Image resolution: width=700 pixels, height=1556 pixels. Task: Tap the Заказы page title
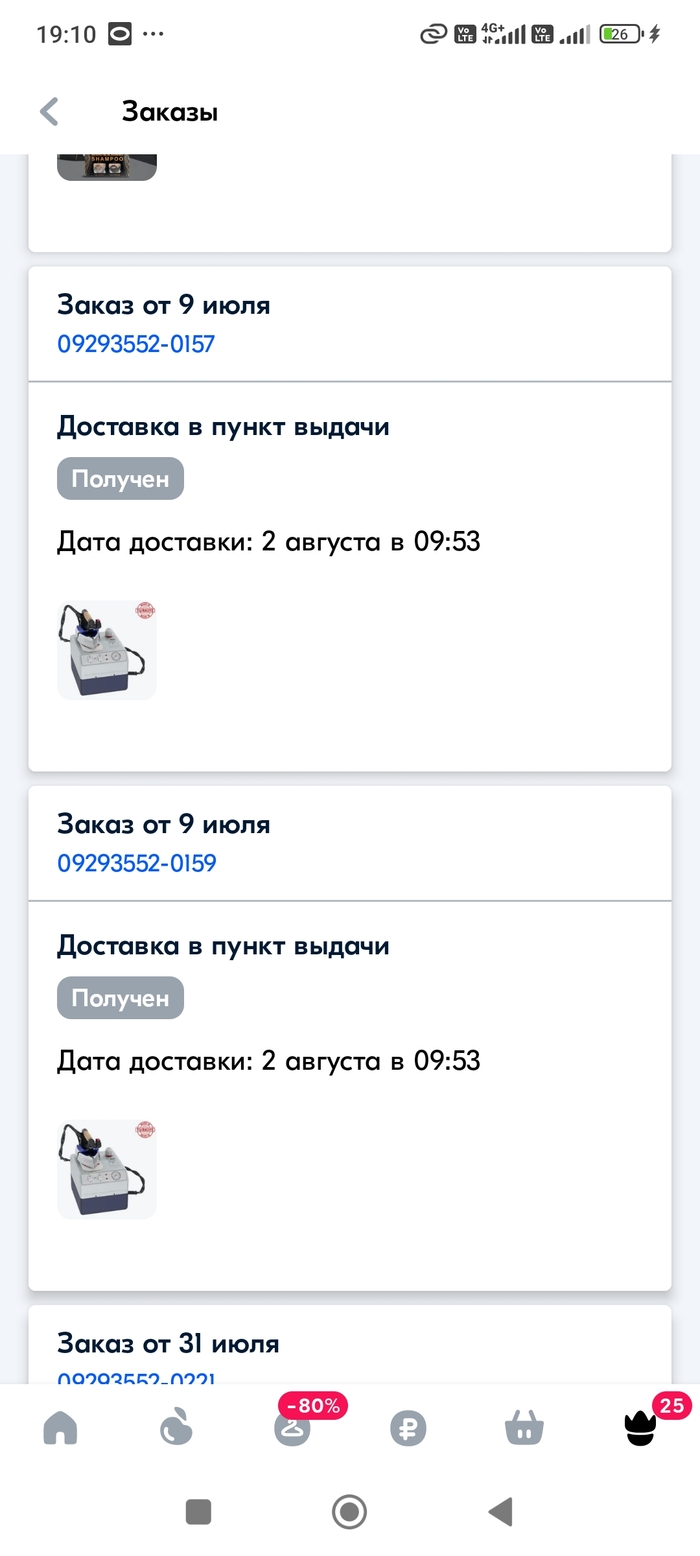[x=170, y=111]
